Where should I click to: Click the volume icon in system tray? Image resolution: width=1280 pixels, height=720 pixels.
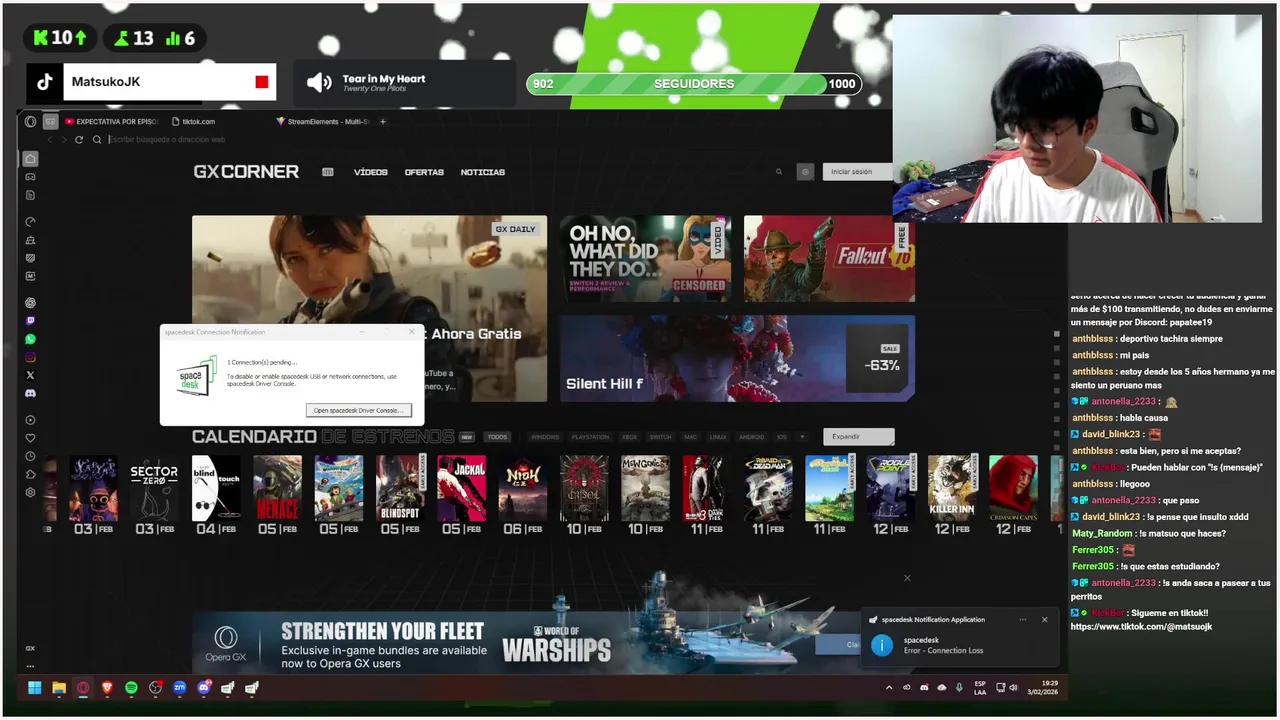click(1014, 688)
